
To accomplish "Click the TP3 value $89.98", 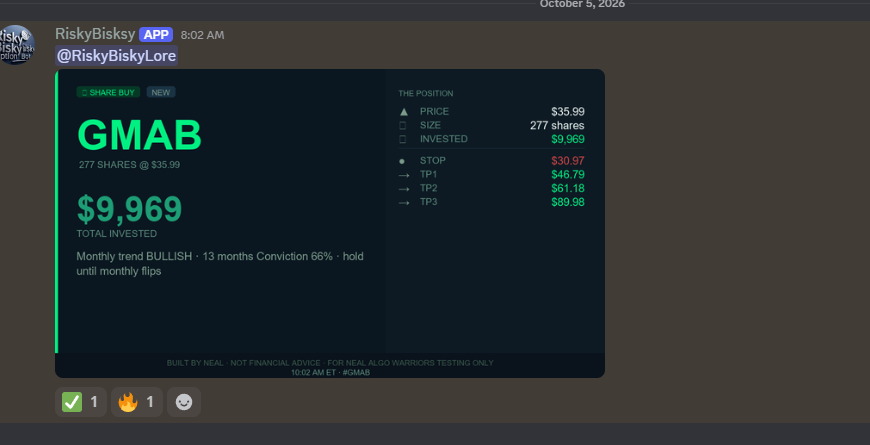I will click(x=568, y=203).
